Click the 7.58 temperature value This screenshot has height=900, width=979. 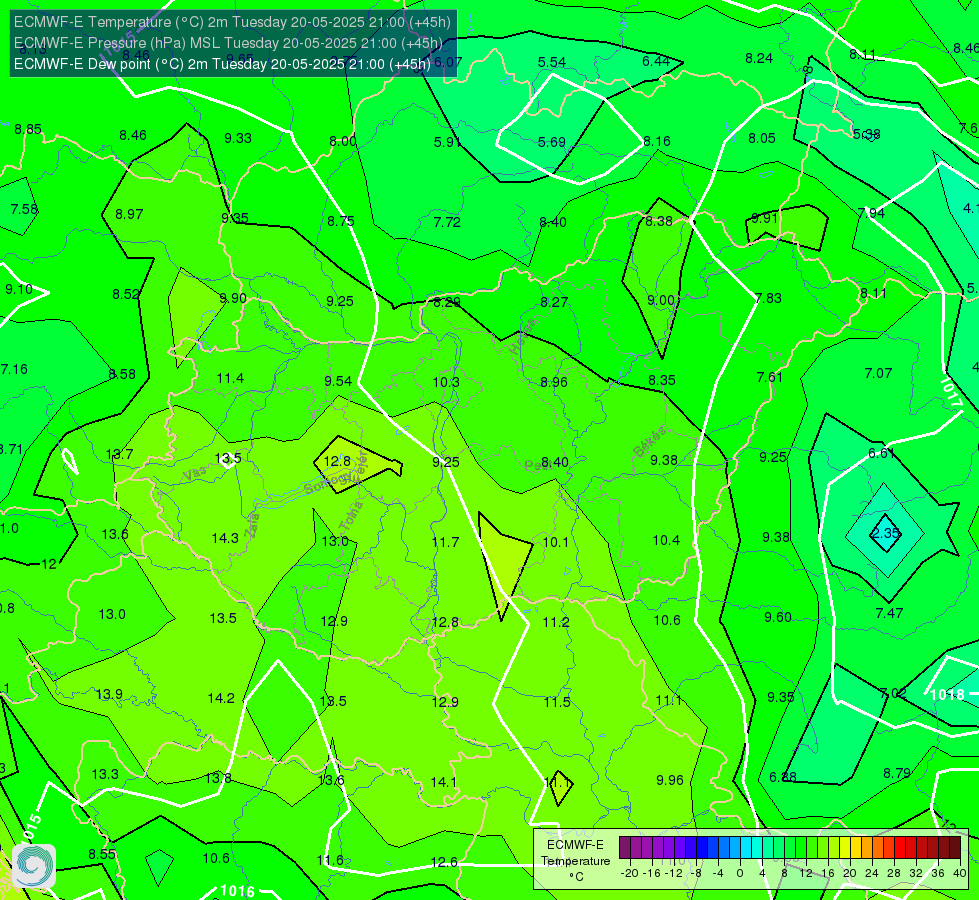pyautogui.click(x=24, y=209)
